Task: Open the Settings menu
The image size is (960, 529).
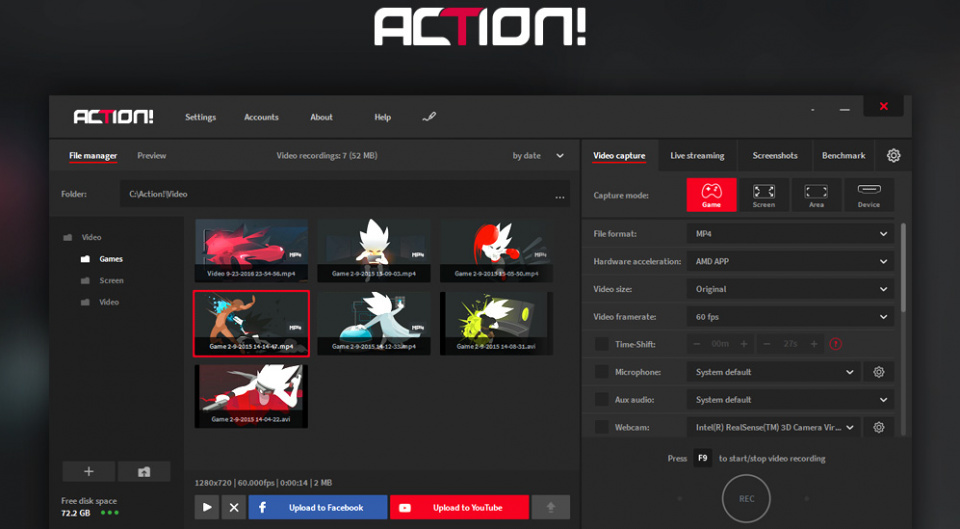Action: coord(200,117)
